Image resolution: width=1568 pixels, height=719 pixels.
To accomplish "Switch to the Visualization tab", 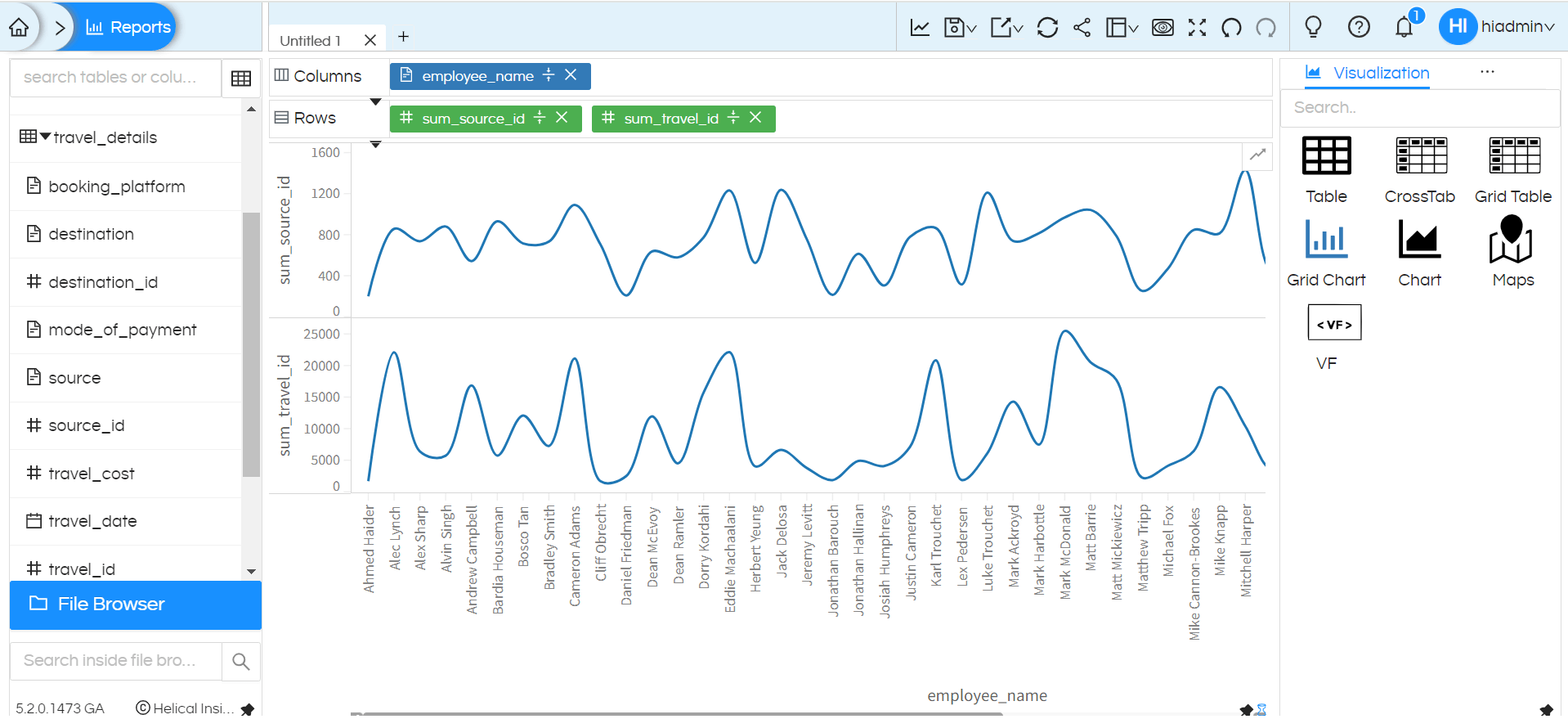I will [x=1367, y=73].
